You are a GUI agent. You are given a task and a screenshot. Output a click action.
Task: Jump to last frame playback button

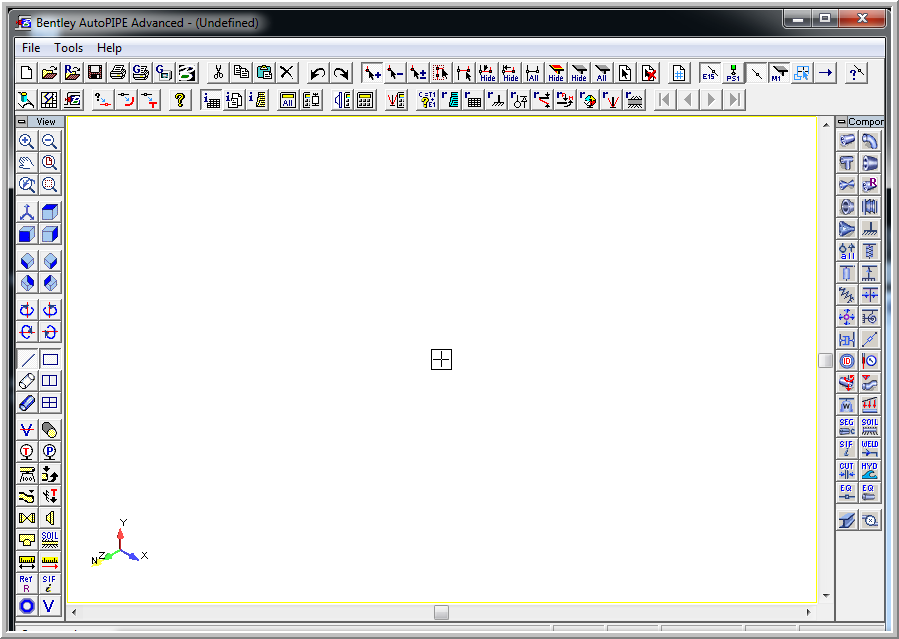[734, 100]
